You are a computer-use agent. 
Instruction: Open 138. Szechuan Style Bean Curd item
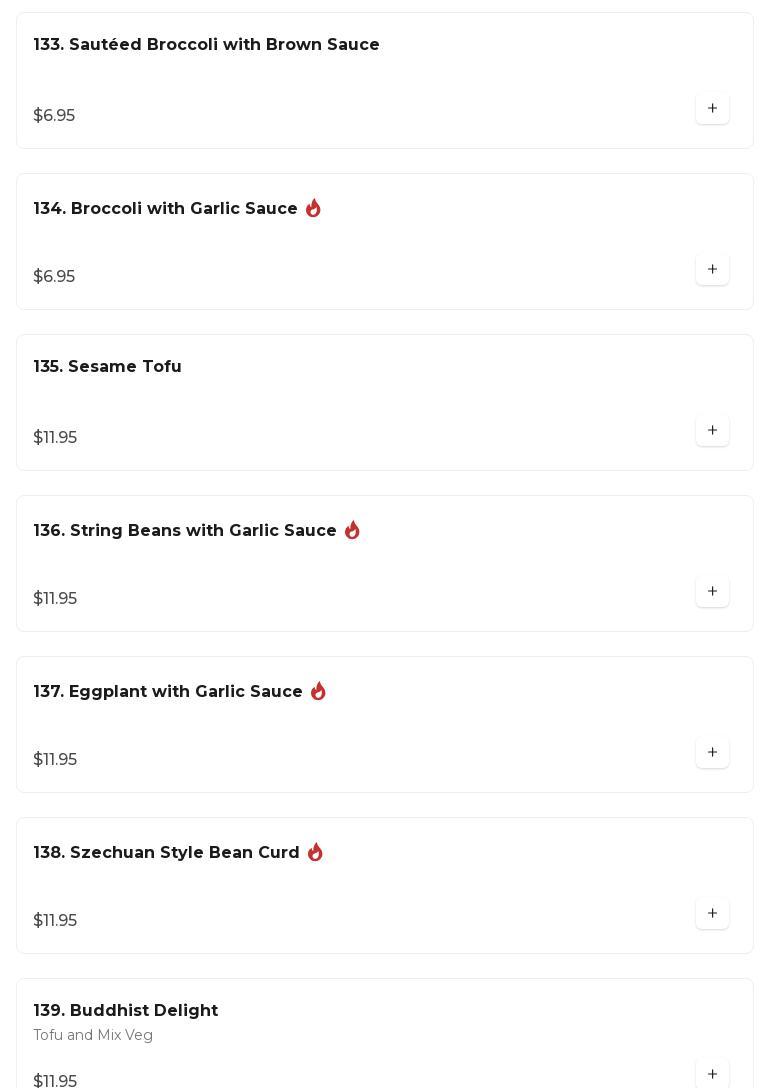166,853
